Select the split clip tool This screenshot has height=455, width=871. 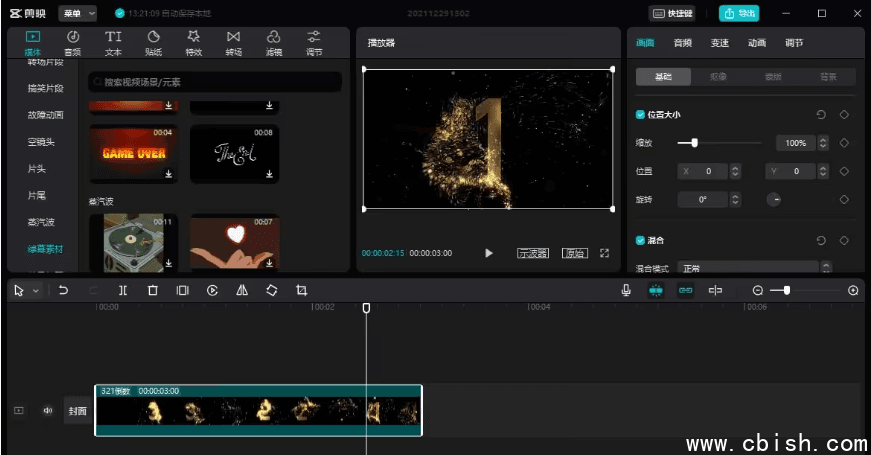[122, 290]
